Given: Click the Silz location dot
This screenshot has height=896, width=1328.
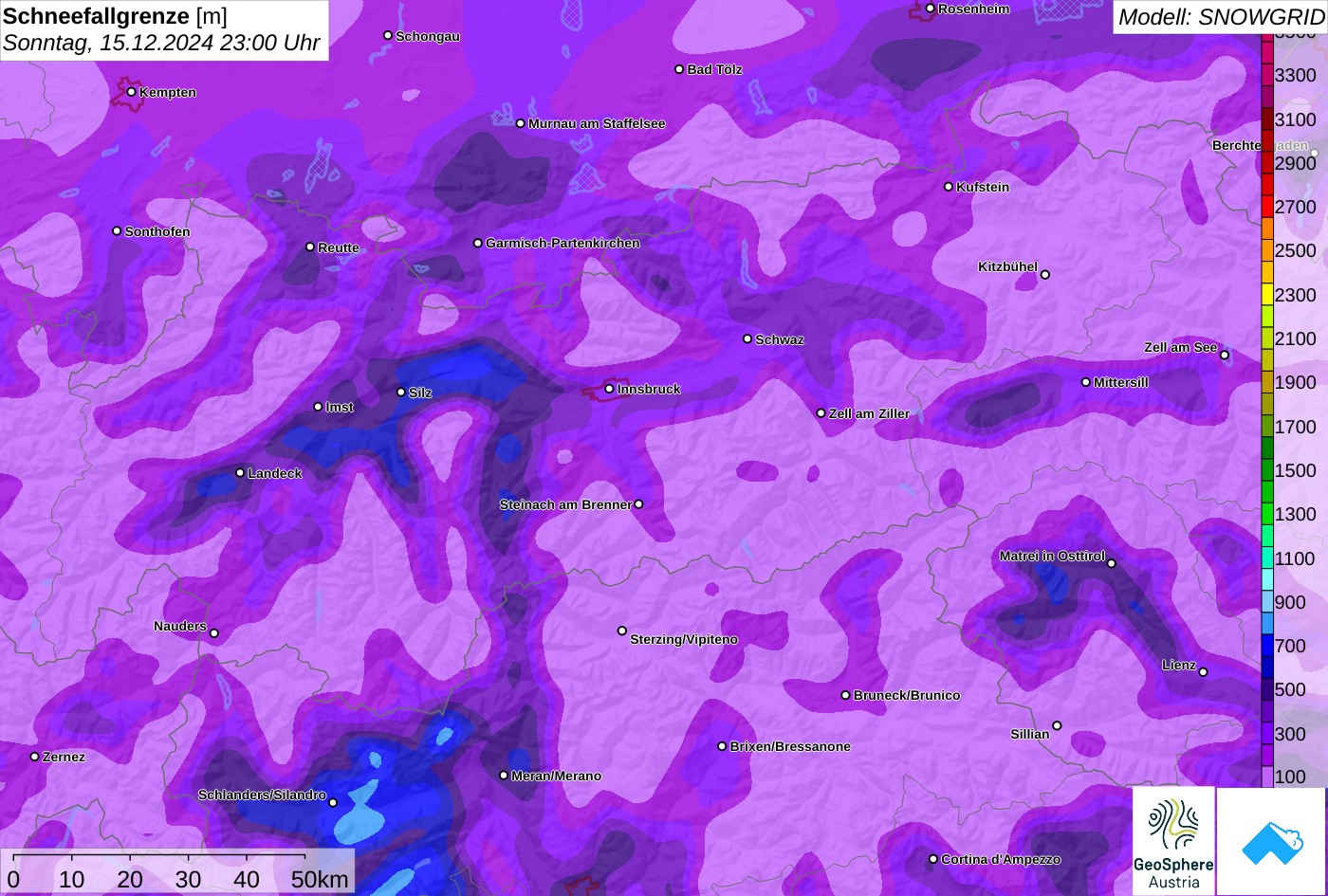Looking at the screenshot, I should [x=401, y=392].
